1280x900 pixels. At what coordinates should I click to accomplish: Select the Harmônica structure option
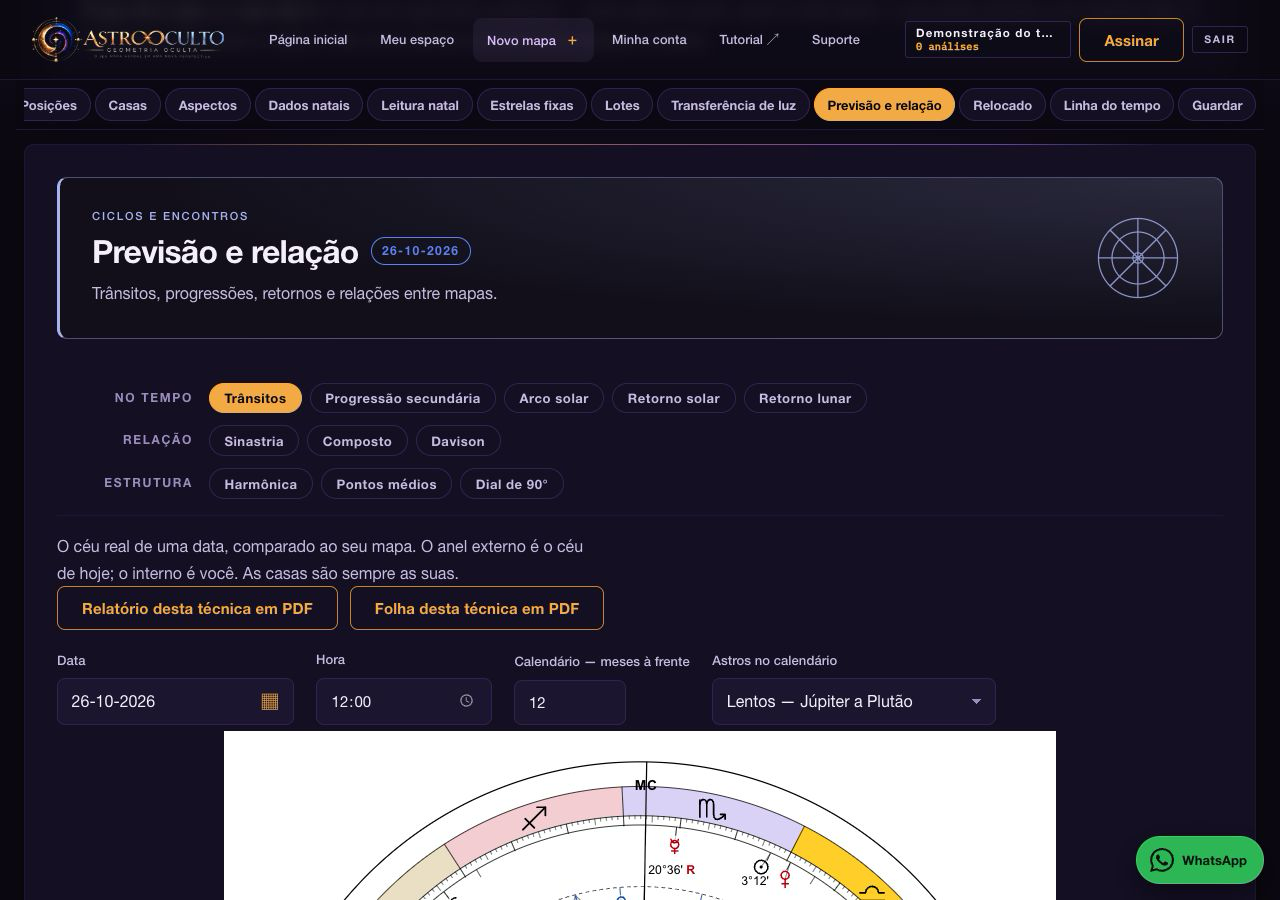(x=261, y=484)
